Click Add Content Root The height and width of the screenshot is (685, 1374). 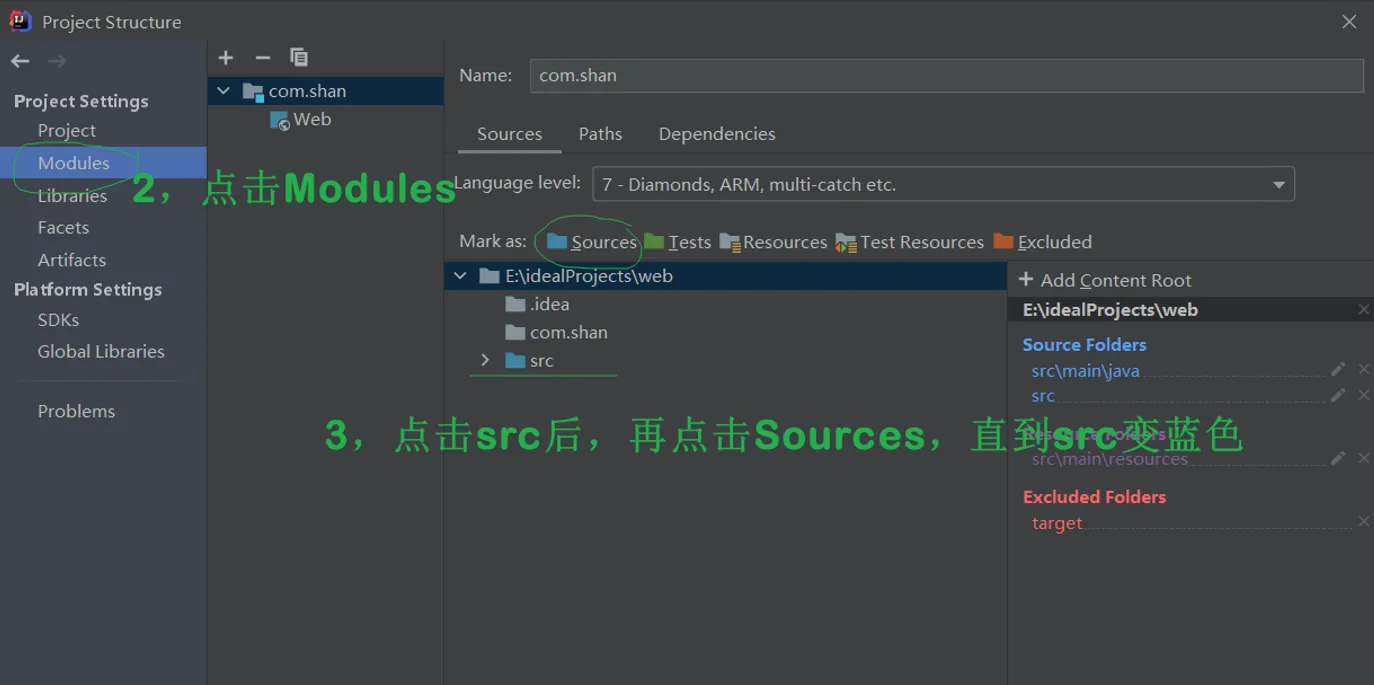[x=1105, y=280]
